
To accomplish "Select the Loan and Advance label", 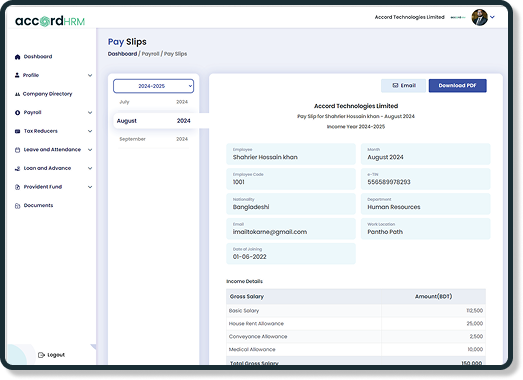I will 47,168.
